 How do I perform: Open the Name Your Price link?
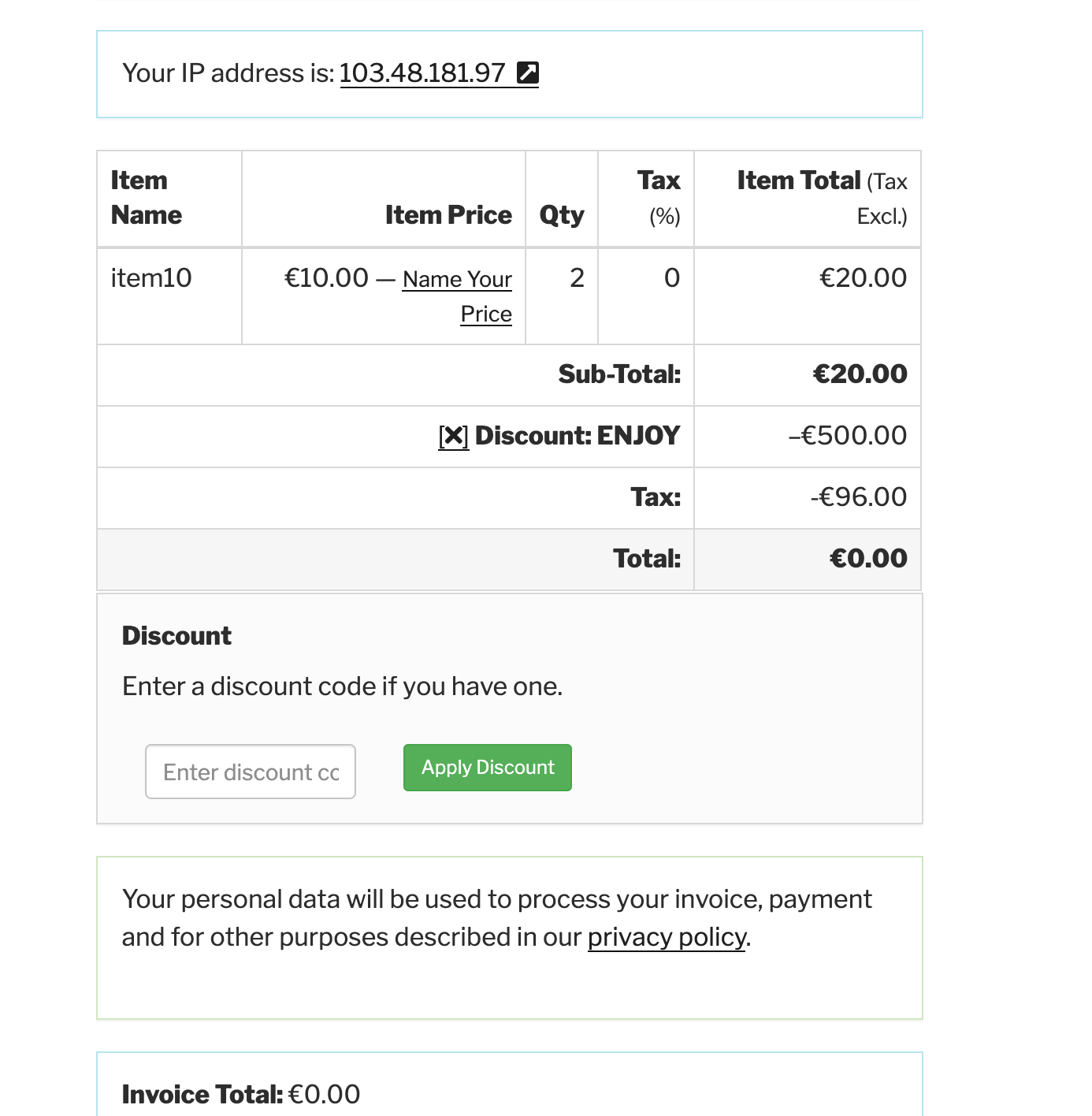(x=457, y=296)
